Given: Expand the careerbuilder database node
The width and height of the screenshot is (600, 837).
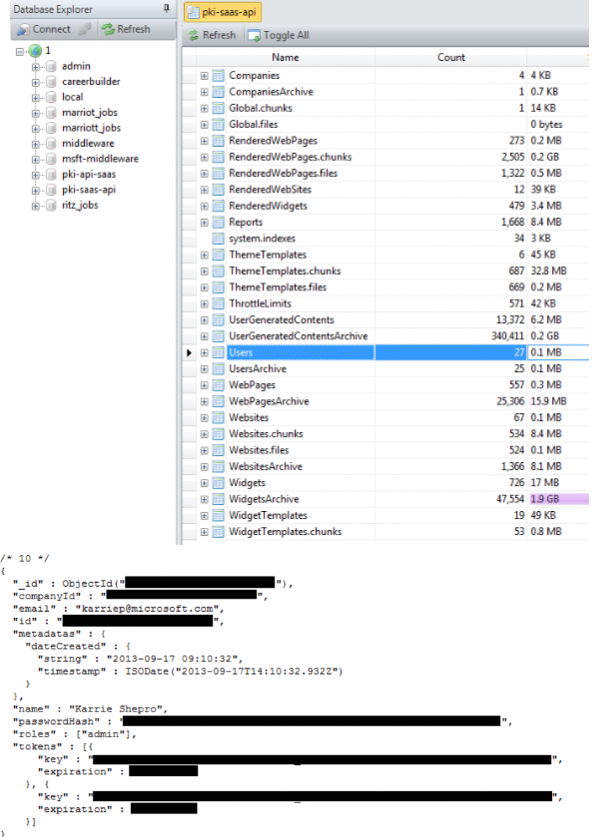Looking at the screenshot, I should click(35, 82).
